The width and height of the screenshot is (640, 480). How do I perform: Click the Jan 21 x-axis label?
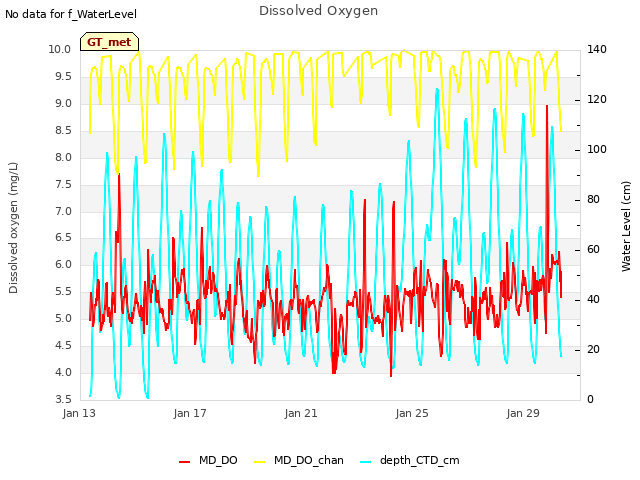point(301,413)
